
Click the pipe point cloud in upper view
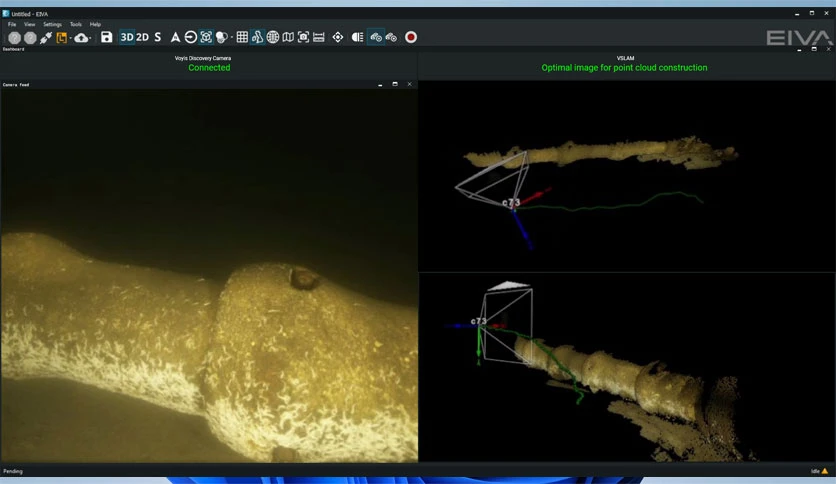pos(600,152)
